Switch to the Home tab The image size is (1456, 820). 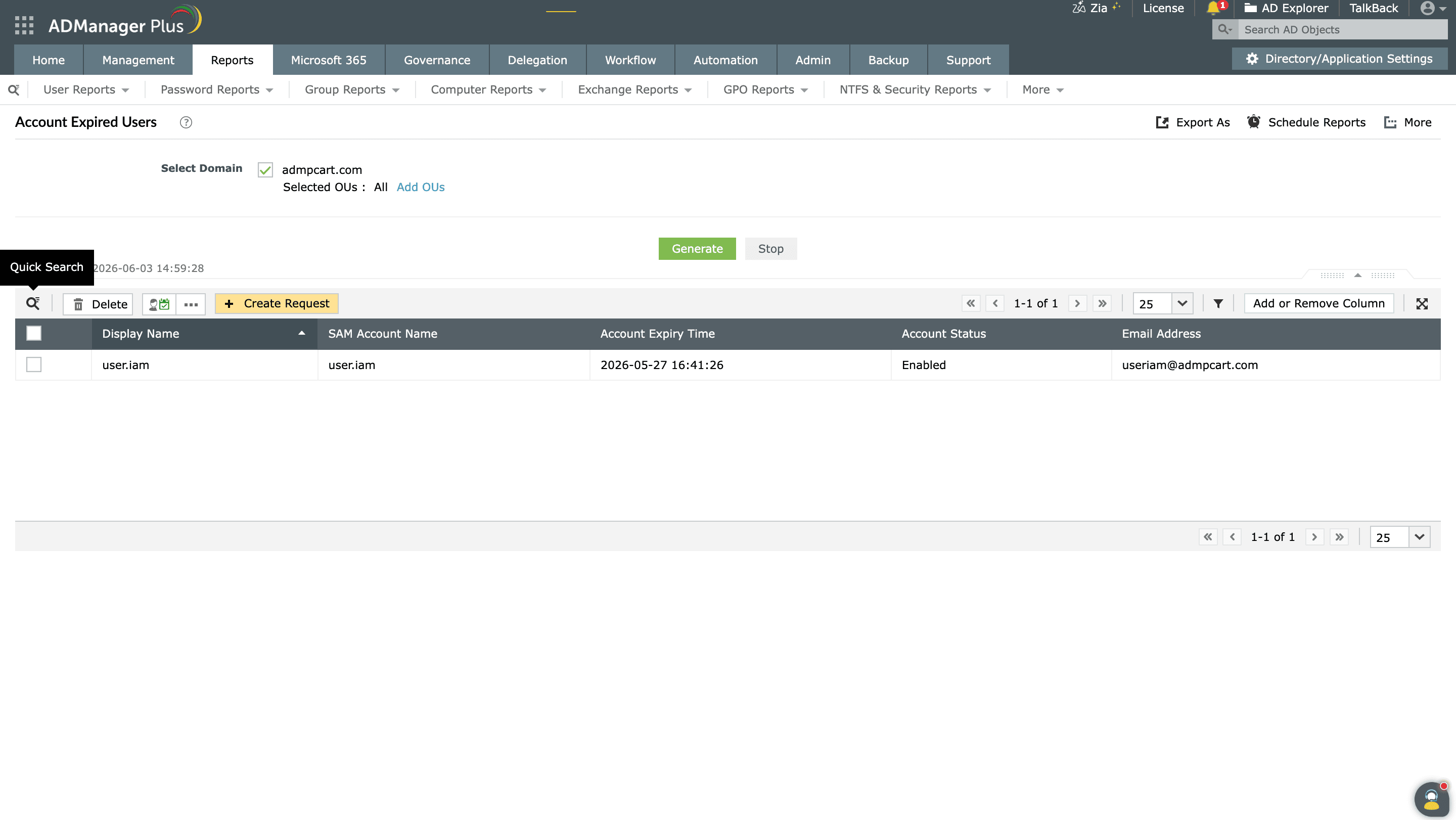point(49,60)
